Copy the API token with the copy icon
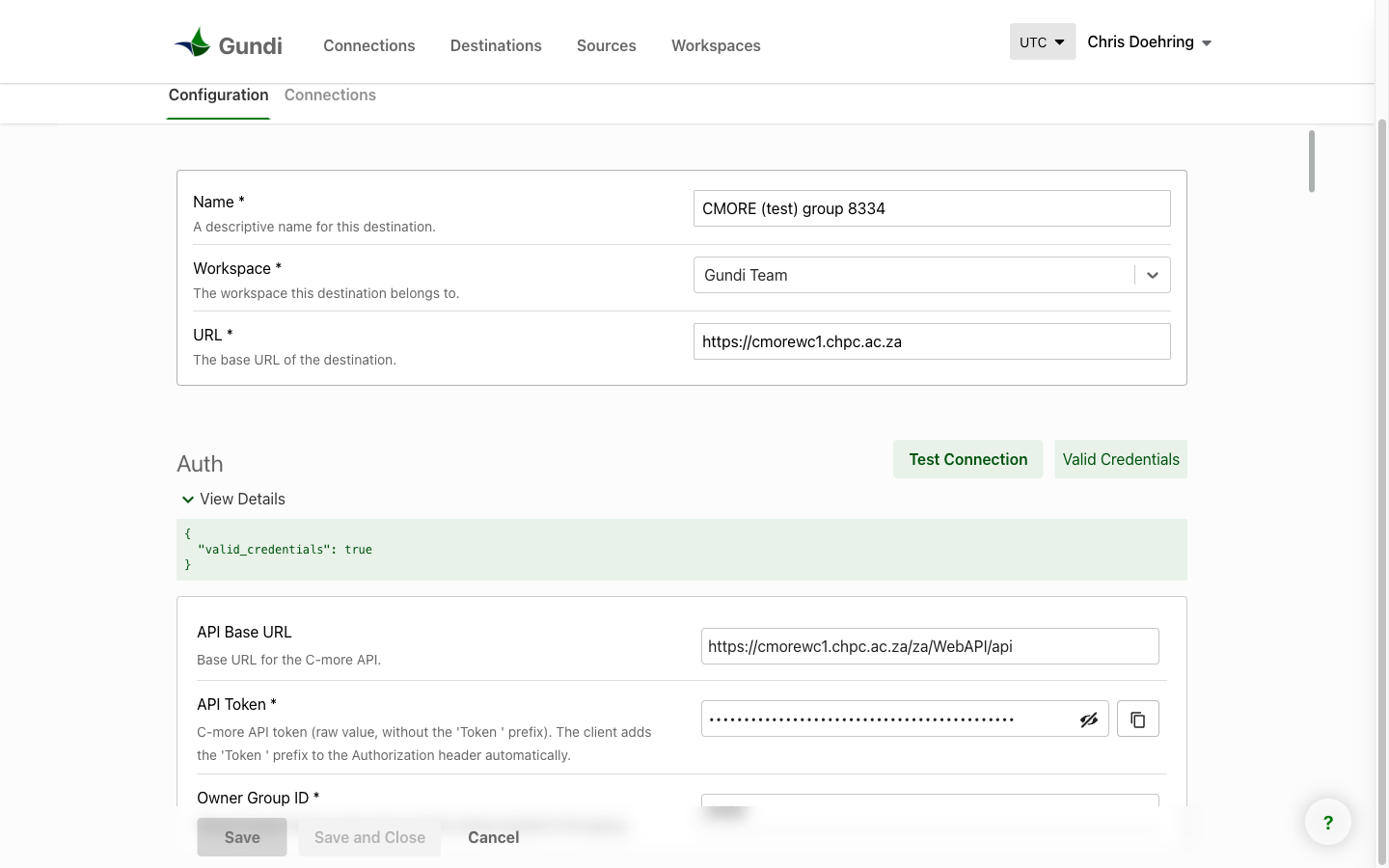 (1138, 719)
